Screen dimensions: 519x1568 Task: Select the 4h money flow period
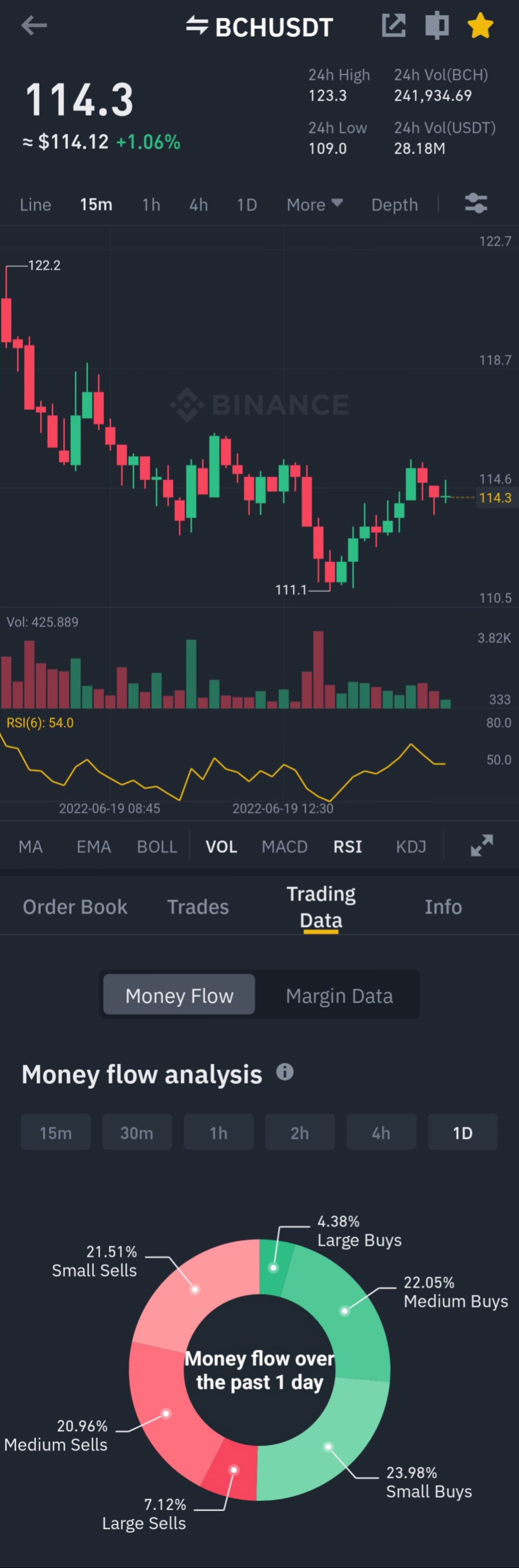[382, 1132]
